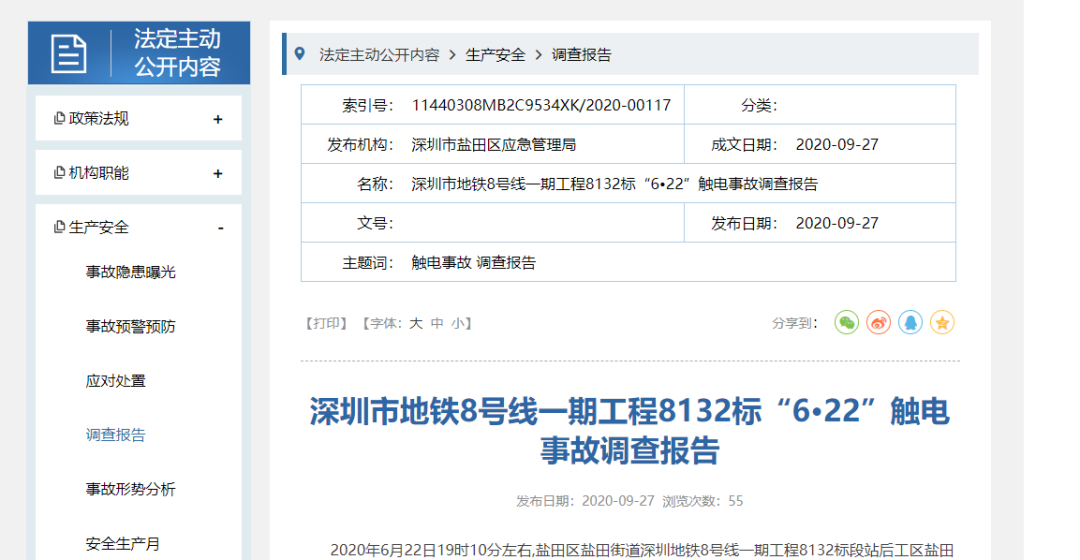The image size is (1080, 560).
Task: Collapse 生产安全 with the minus sign
Action: pos(220,228)
